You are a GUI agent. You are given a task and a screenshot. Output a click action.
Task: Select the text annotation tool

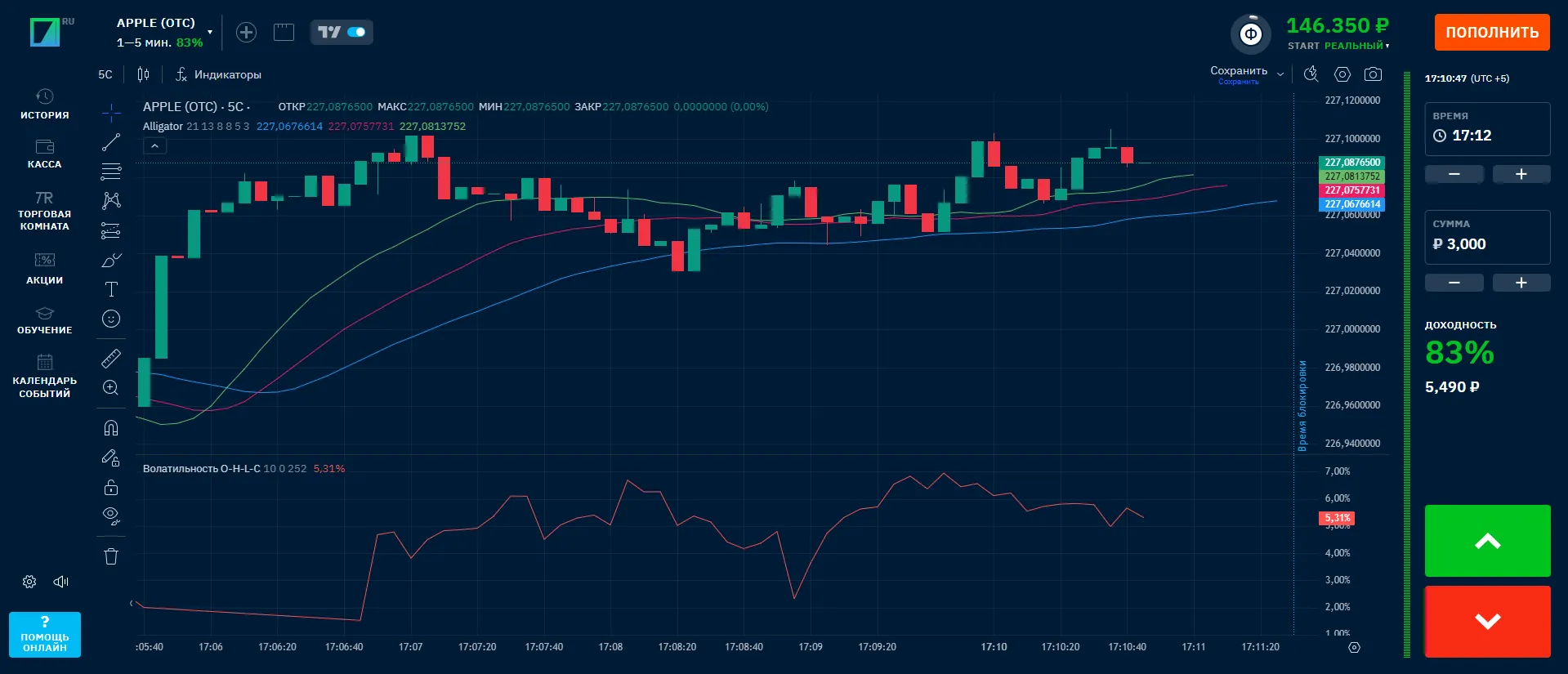point(111,289)
